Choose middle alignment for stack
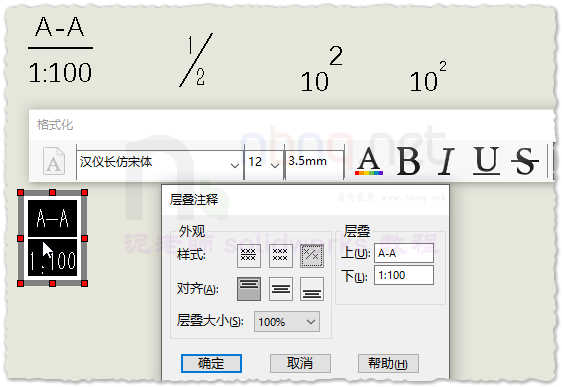 coord(281,288)
